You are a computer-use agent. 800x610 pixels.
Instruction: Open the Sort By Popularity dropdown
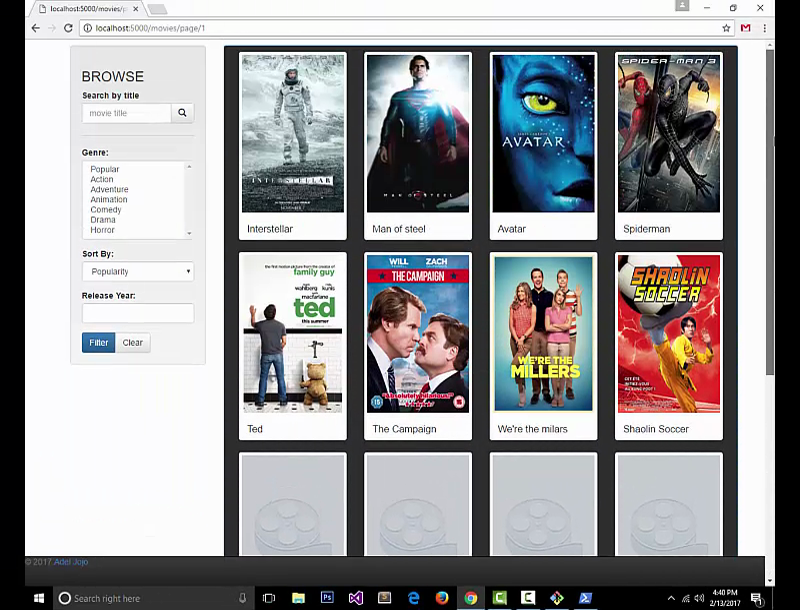pyautogui.click(x=138, y=271)
